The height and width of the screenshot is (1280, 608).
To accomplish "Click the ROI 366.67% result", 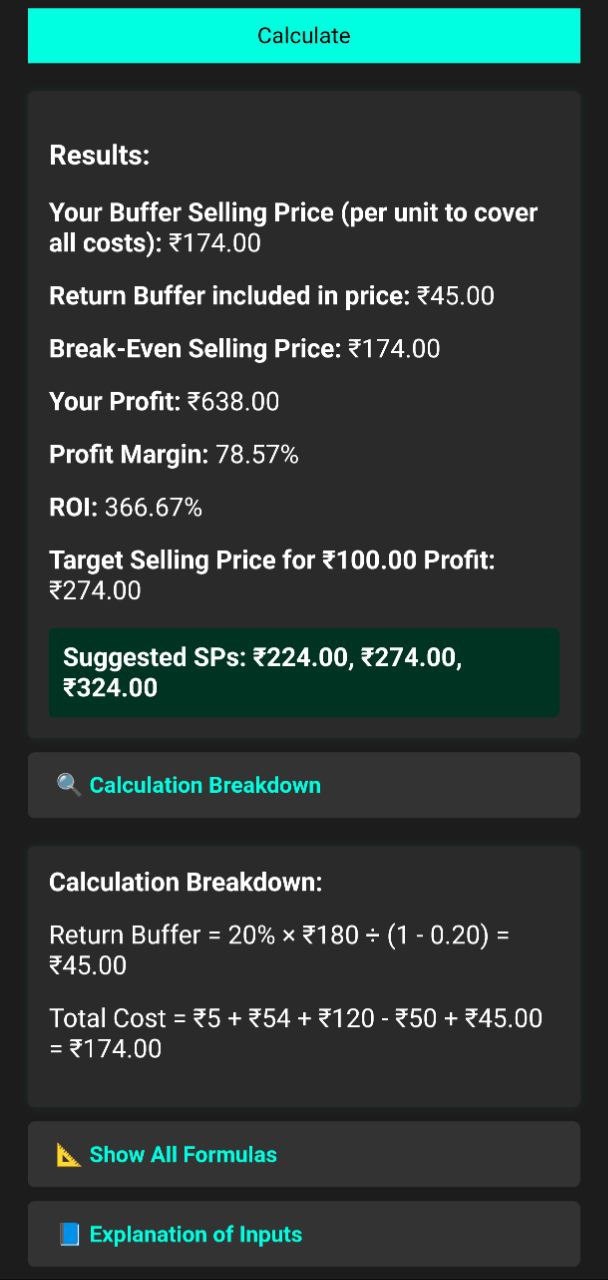I will (126, 508).
